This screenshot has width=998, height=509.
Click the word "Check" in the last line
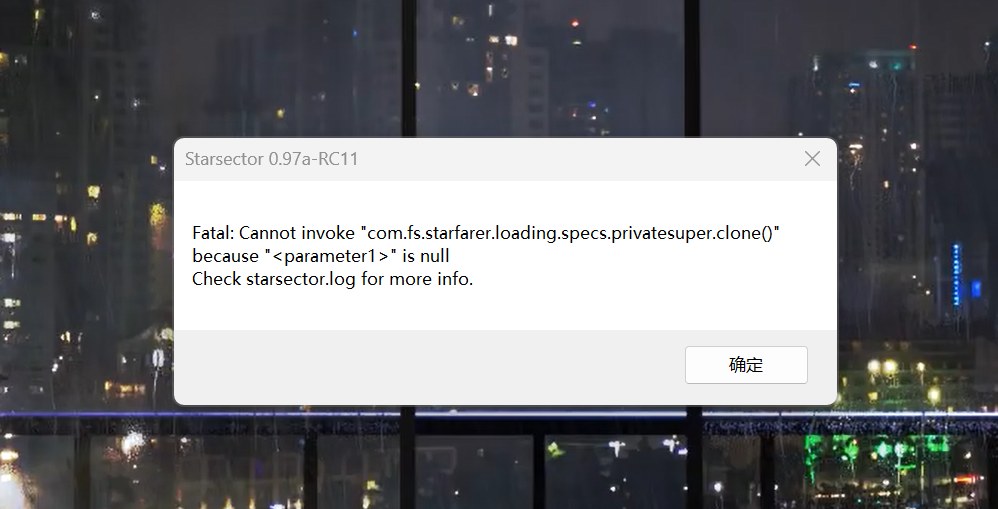tap(216, 279)
